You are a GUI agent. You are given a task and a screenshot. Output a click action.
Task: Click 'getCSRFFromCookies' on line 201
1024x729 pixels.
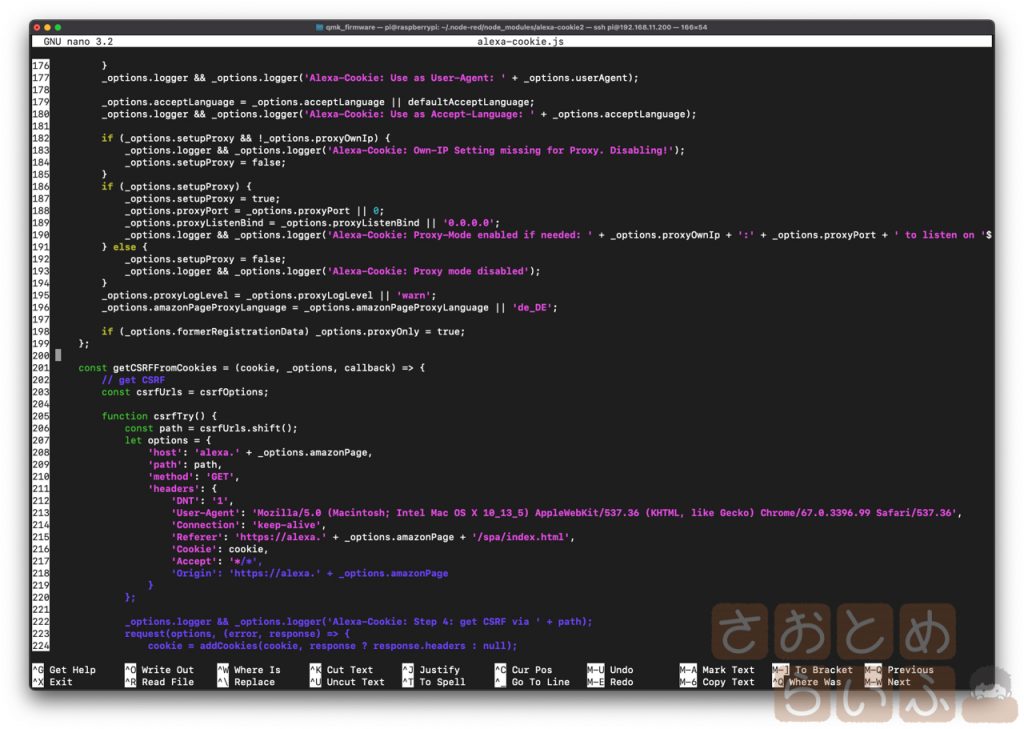pos(165,368)
